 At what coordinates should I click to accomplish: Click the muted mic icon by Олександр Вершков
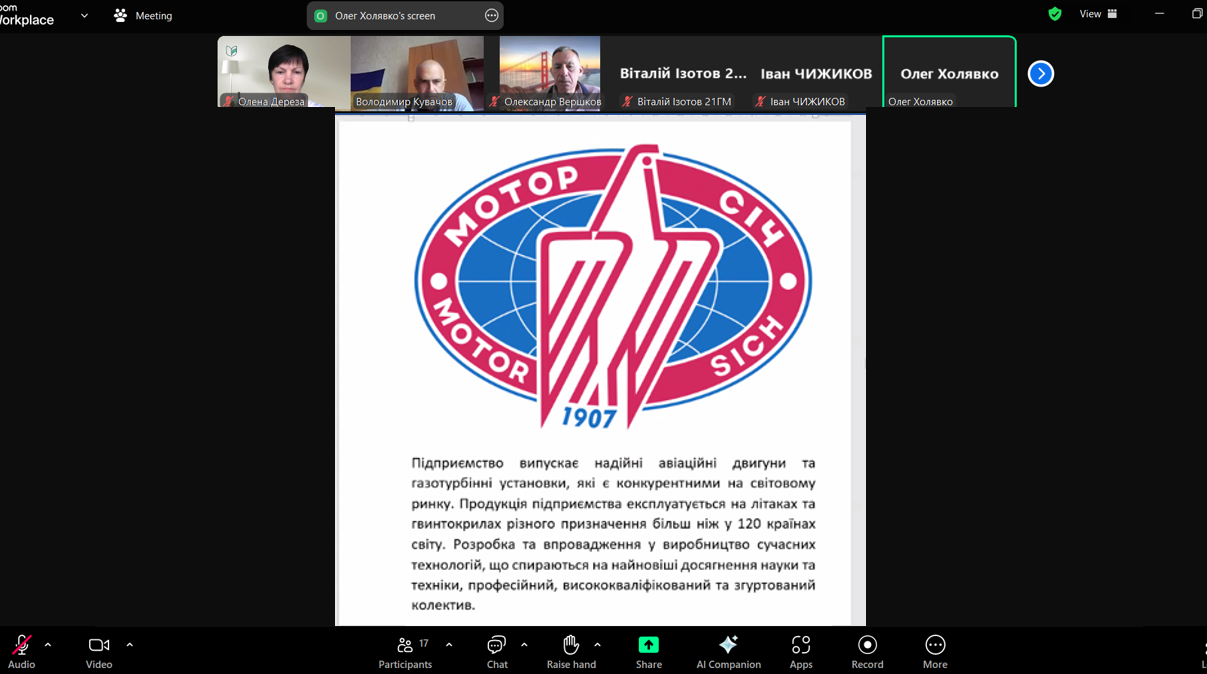pyautogui.click(x=494, y=101)
